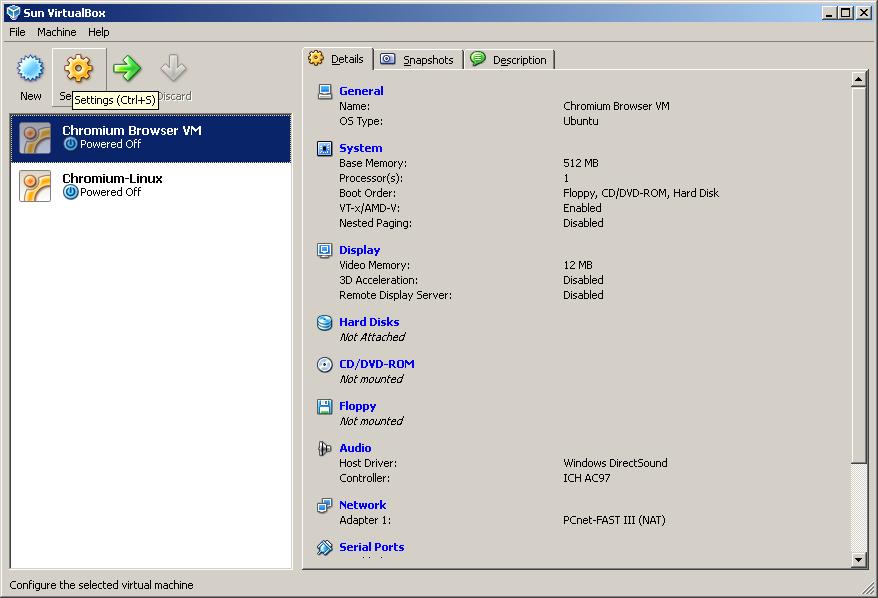Click the '12 MB' video memory value
Viewport: 878px width, 598px height.
(x=577, y=265)
